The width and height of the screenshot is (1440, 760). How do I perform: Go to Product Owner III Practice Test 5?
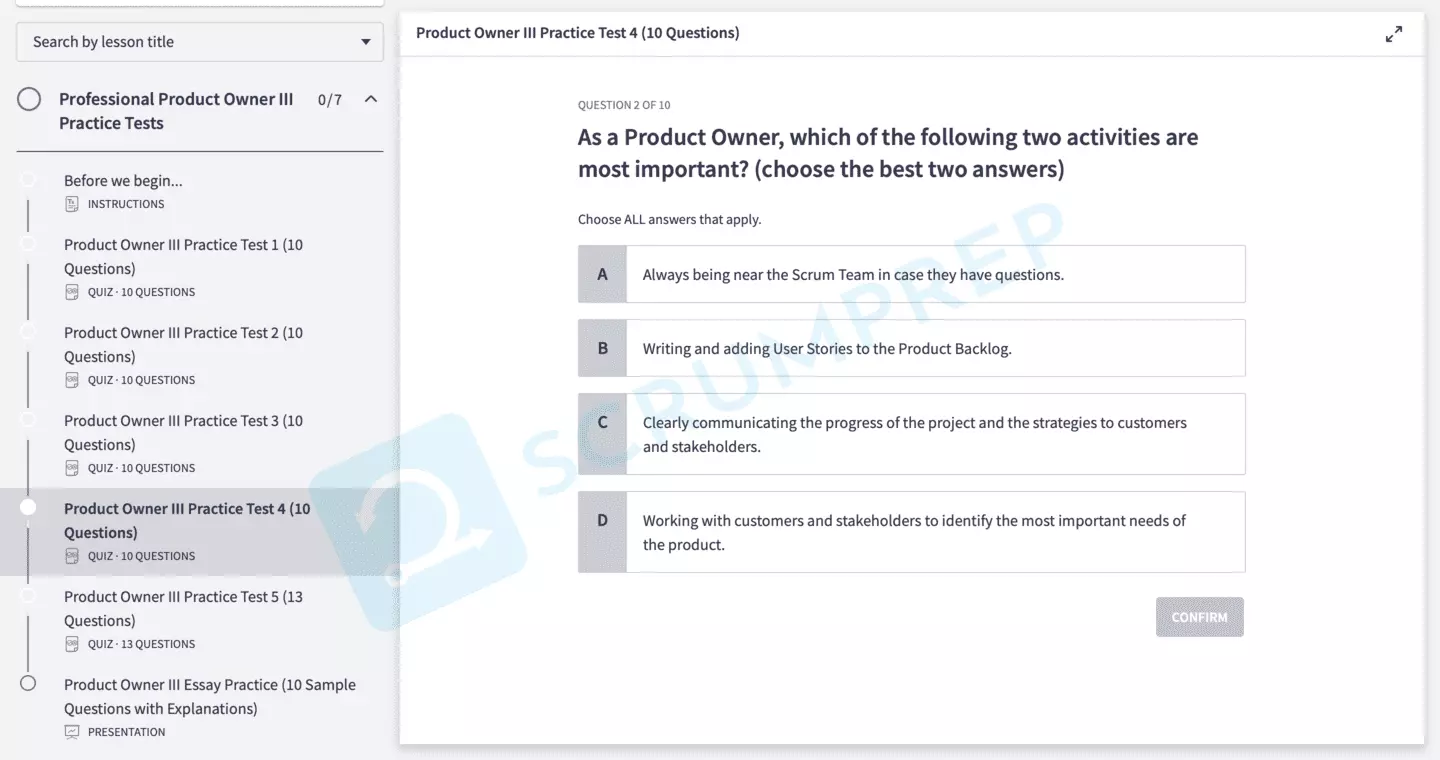click(183, 608)
